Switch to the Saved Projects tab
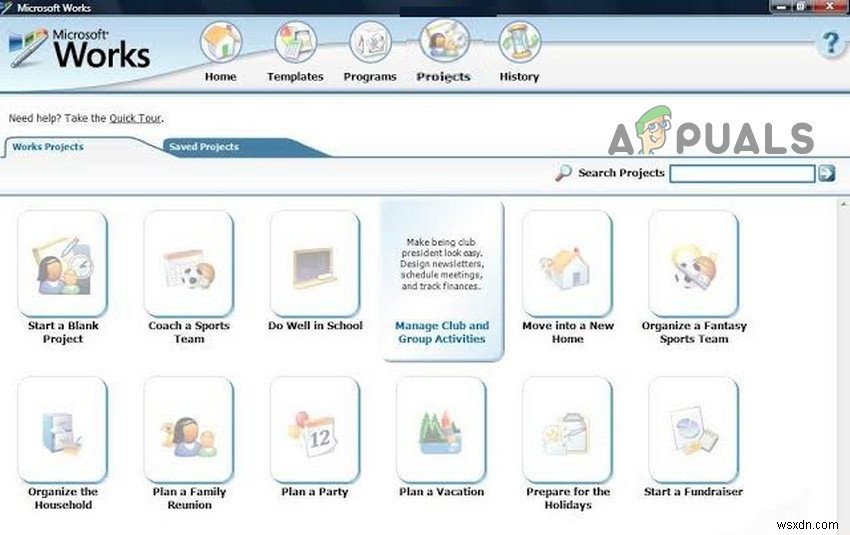The width and height of the screenshot is (850, 535). [204, 147]
